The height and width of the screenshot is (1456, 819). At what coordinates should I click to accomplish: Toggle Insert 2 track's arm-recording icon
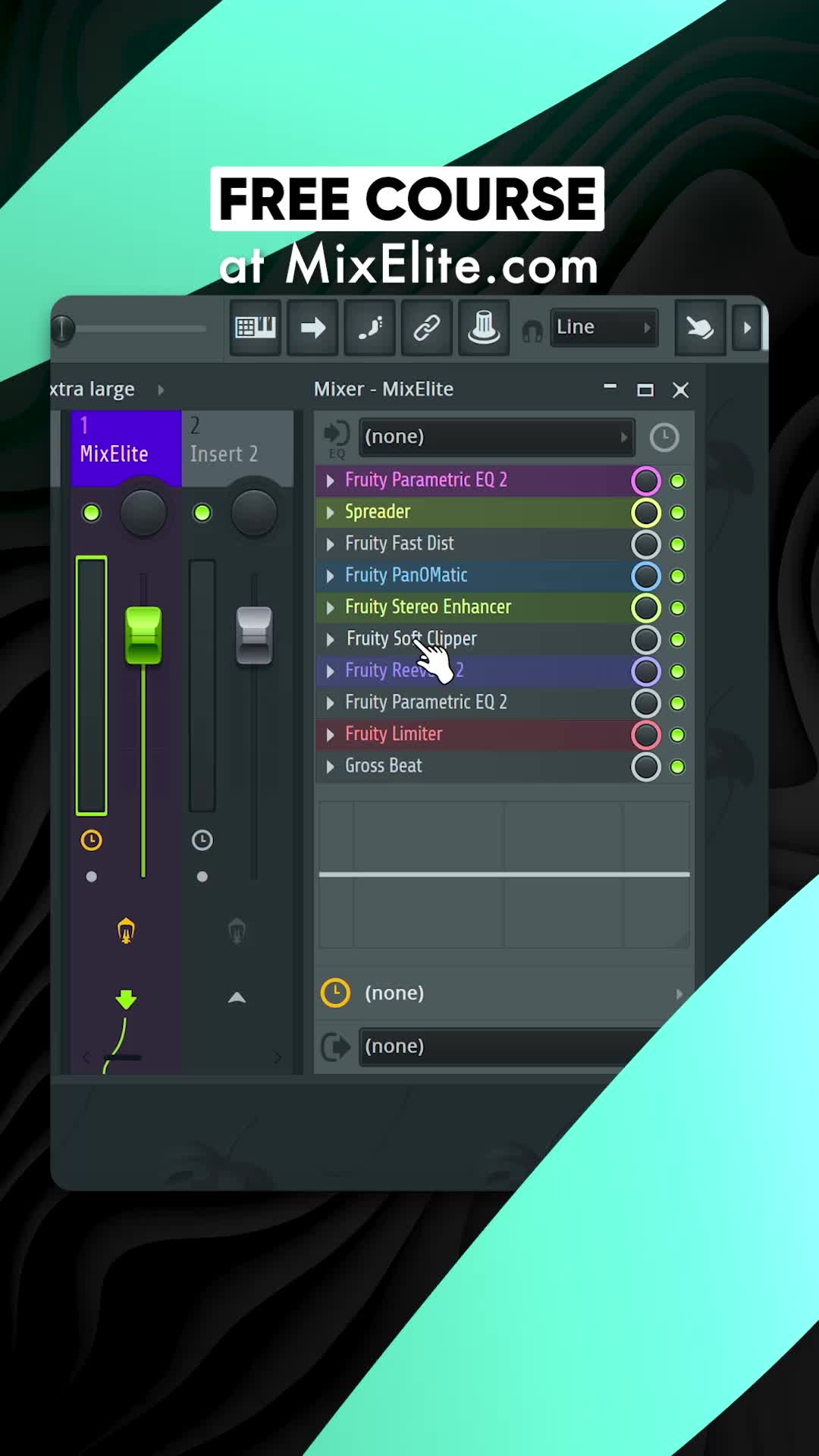tap(237, 930)
